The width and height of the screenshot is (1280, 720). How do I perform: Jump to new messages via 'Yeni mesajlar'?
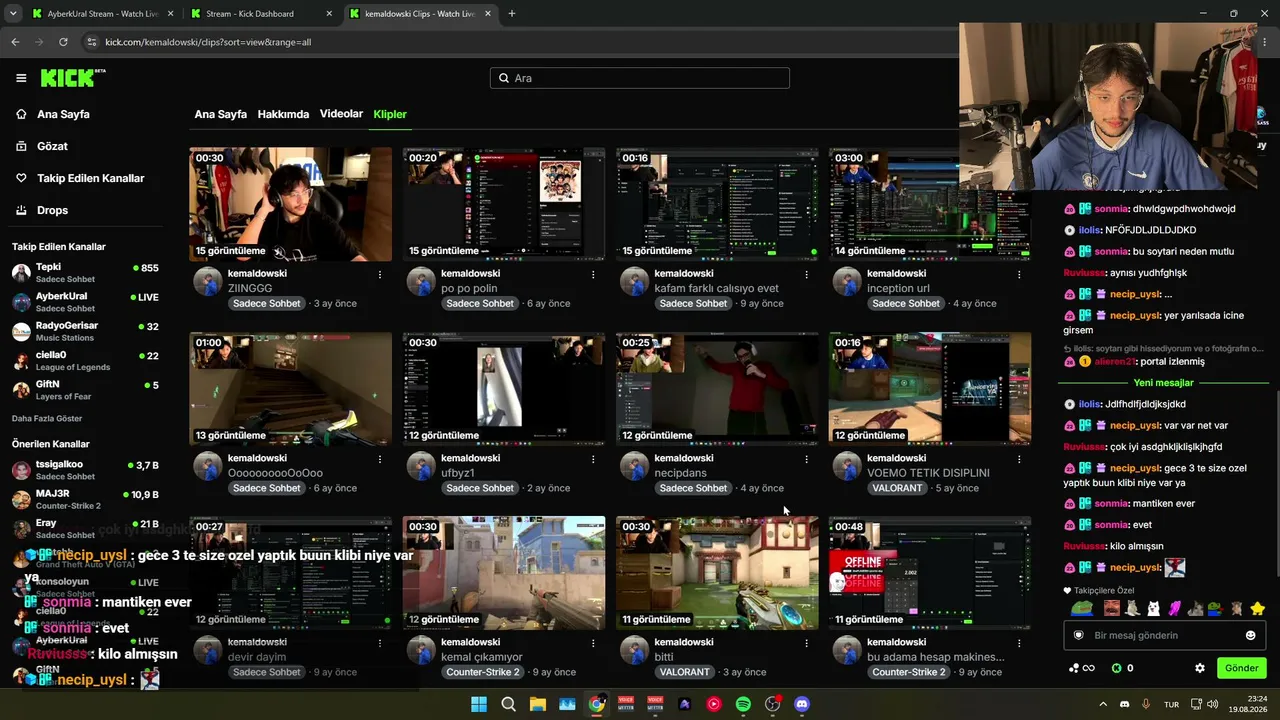coord(1164,383)
